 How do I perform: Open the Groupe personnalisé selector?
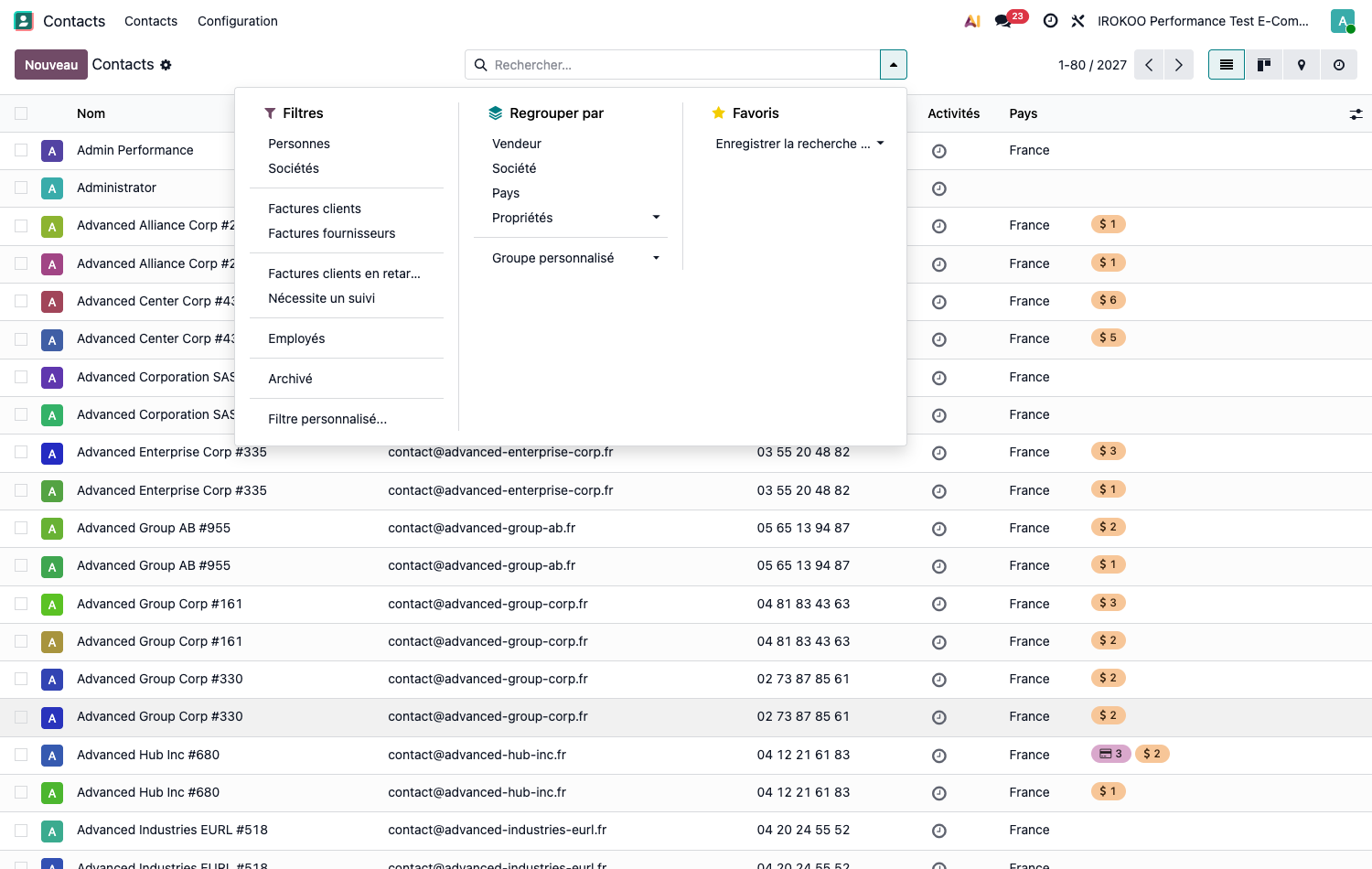[575, 258]
